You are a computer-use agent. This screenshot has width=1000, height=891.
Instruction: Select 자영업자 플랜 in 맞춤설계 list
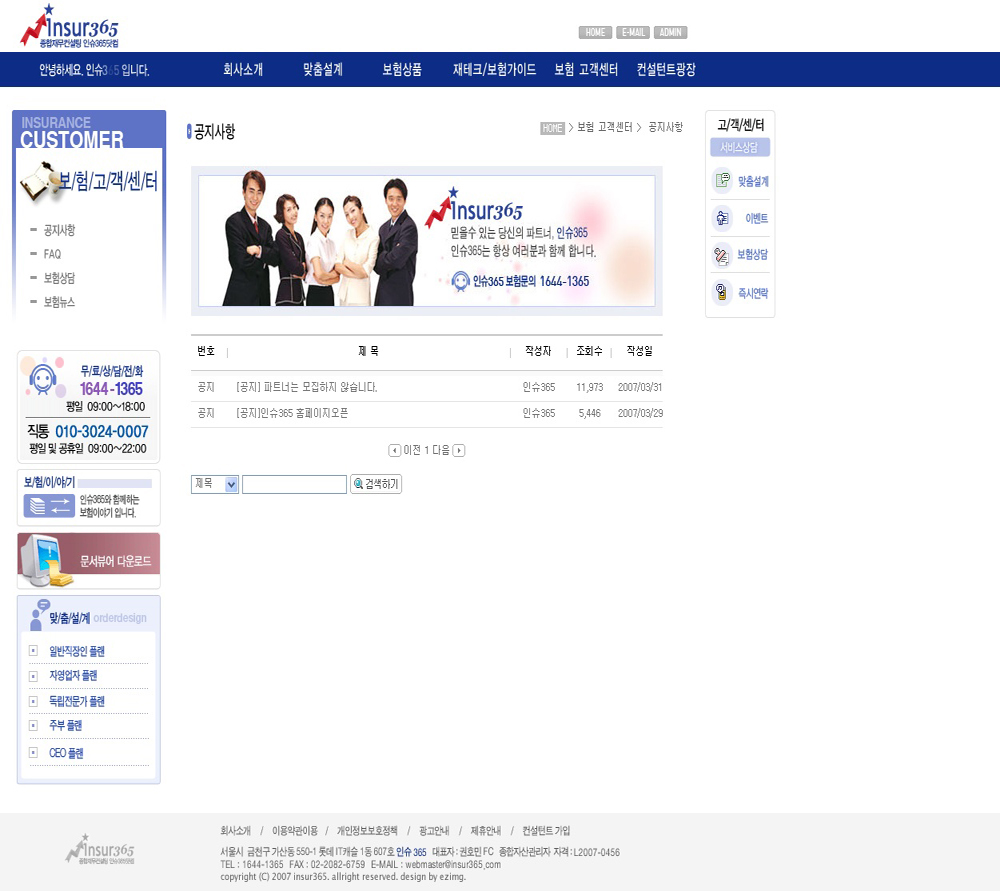click(x=72, y=676)
